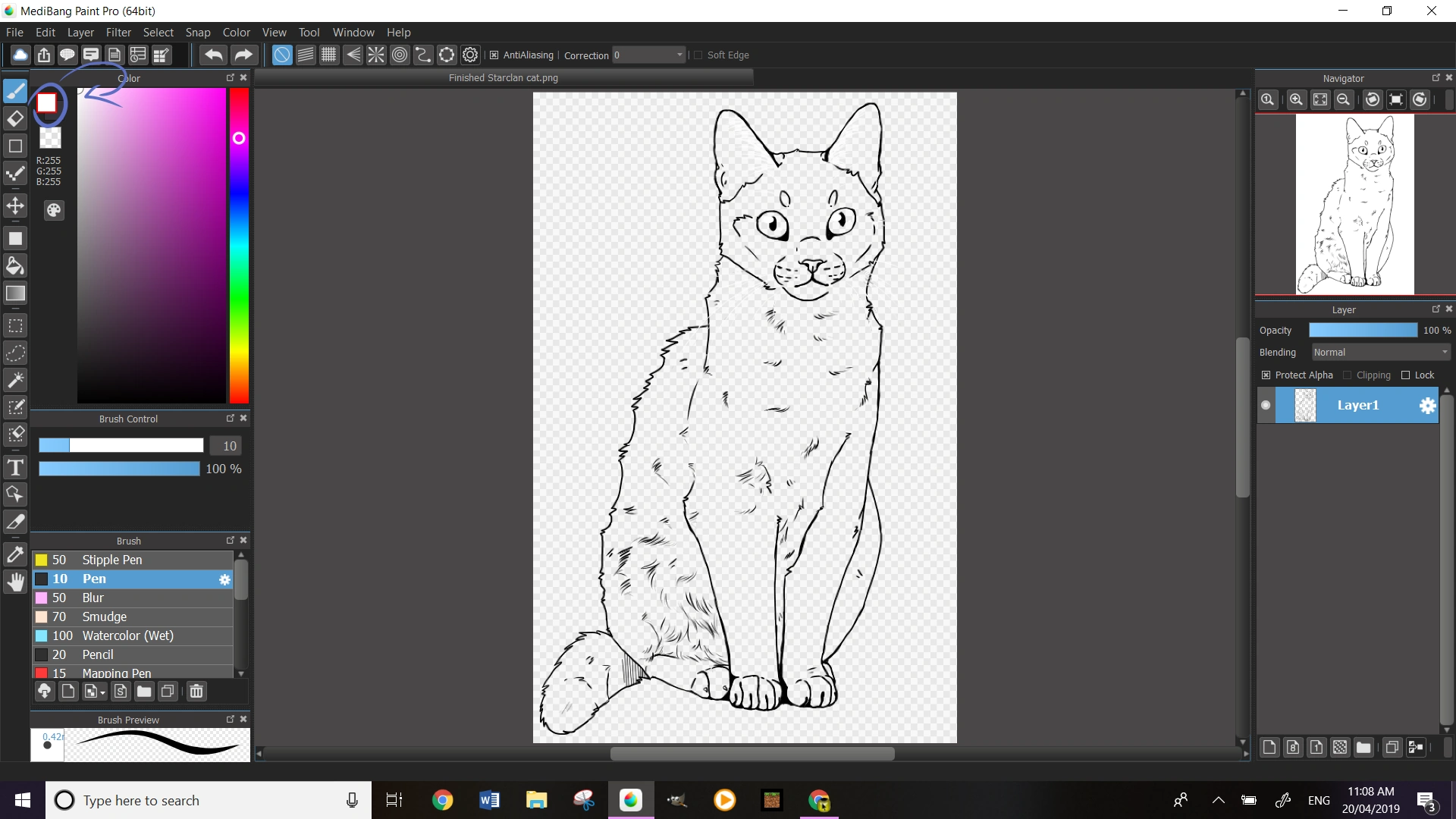Select the Magic Wand tool

tap(15, 379)
